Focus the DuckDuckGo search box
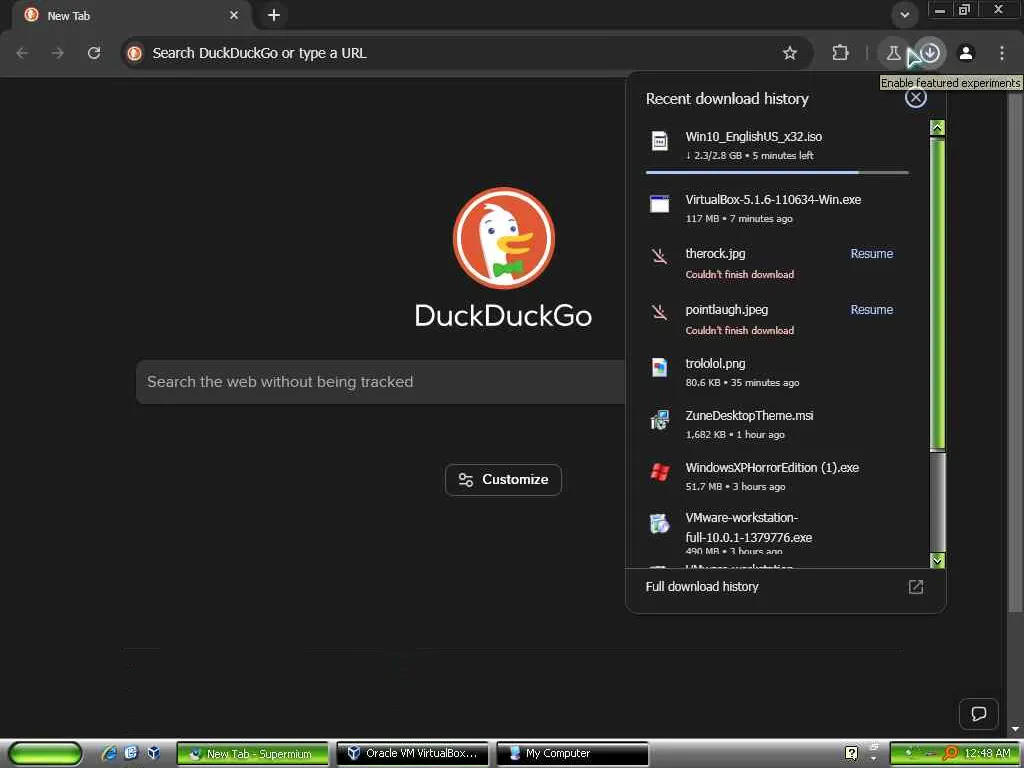The height and width of the screenshot is (768, 1024). (x=381, y=382)
